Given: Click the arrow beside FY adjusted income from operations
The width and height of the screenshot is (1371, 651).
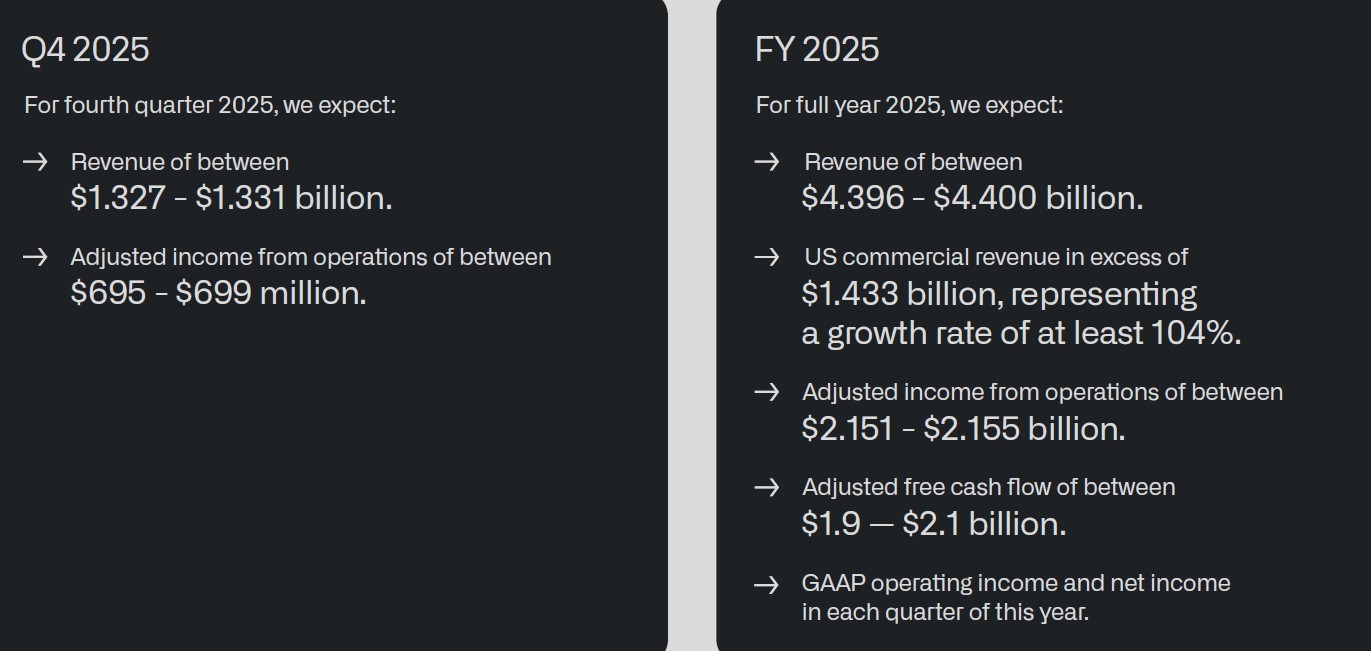Looking at the screenshot, I should coord(767,392).
